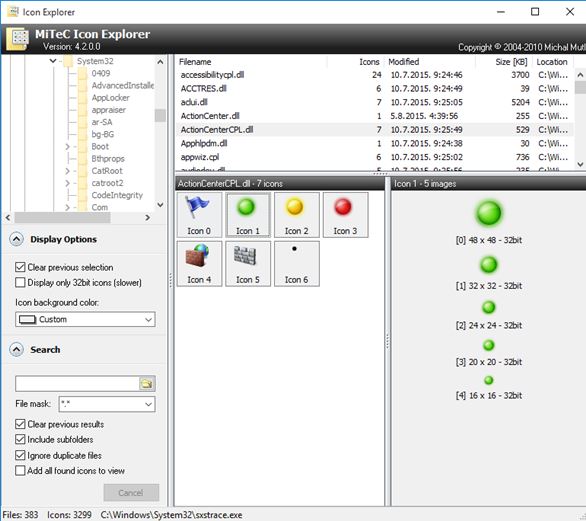
Task: Click the folder icon next to 0409
Action: [83, 73]
